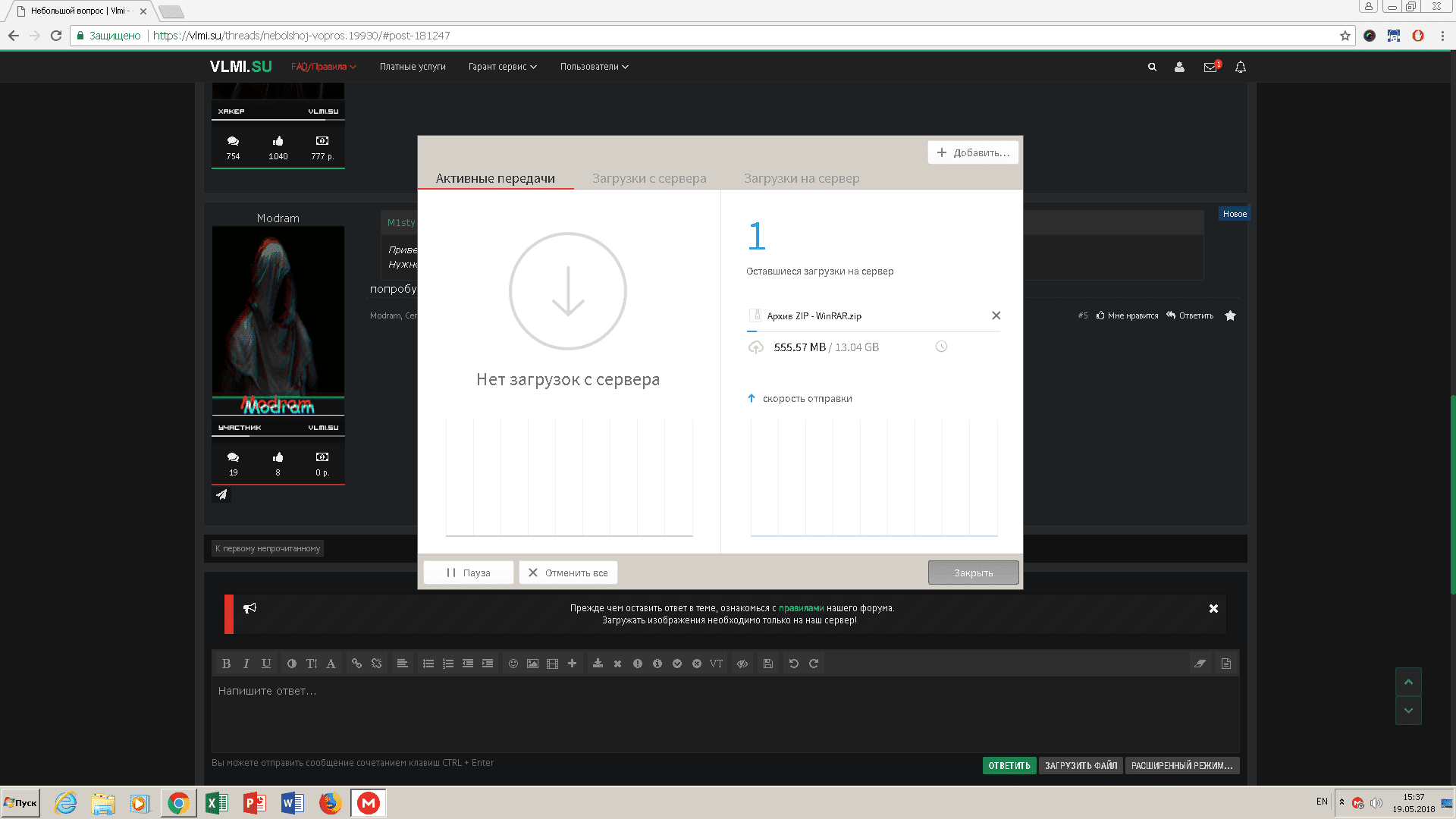Switch to Загрузки с сервера tab
This screenshot has height=819, width=1456.
649,178
